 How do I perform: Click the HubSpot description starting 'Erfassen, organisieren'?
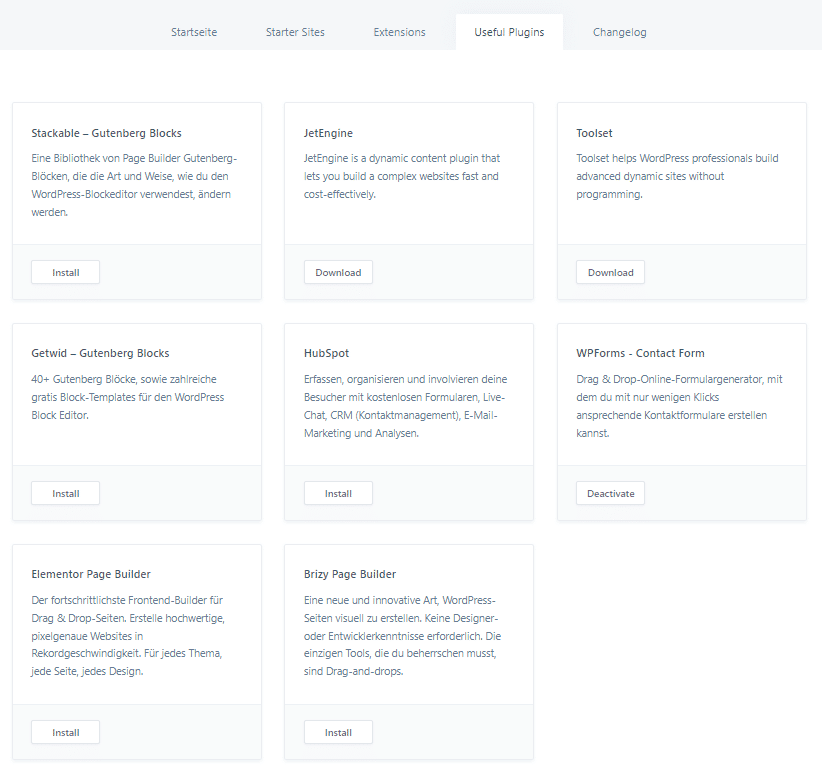pyautogui.click(x=405, y=406)
